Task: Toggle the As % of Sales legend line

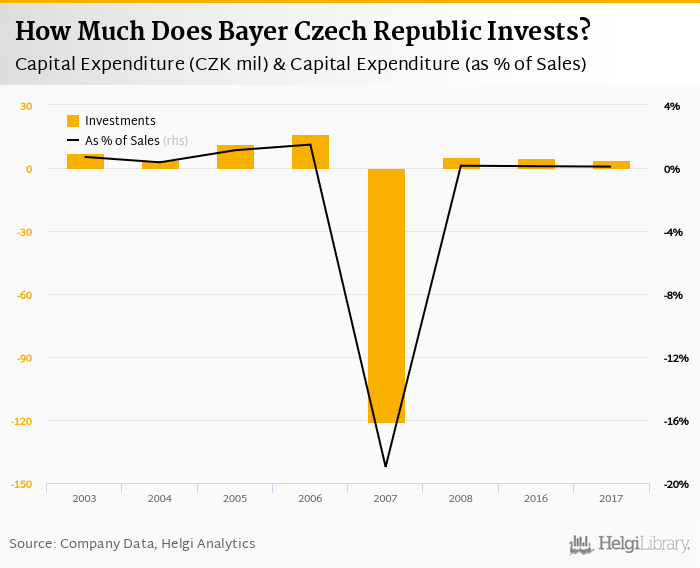Action: point(72,141)
